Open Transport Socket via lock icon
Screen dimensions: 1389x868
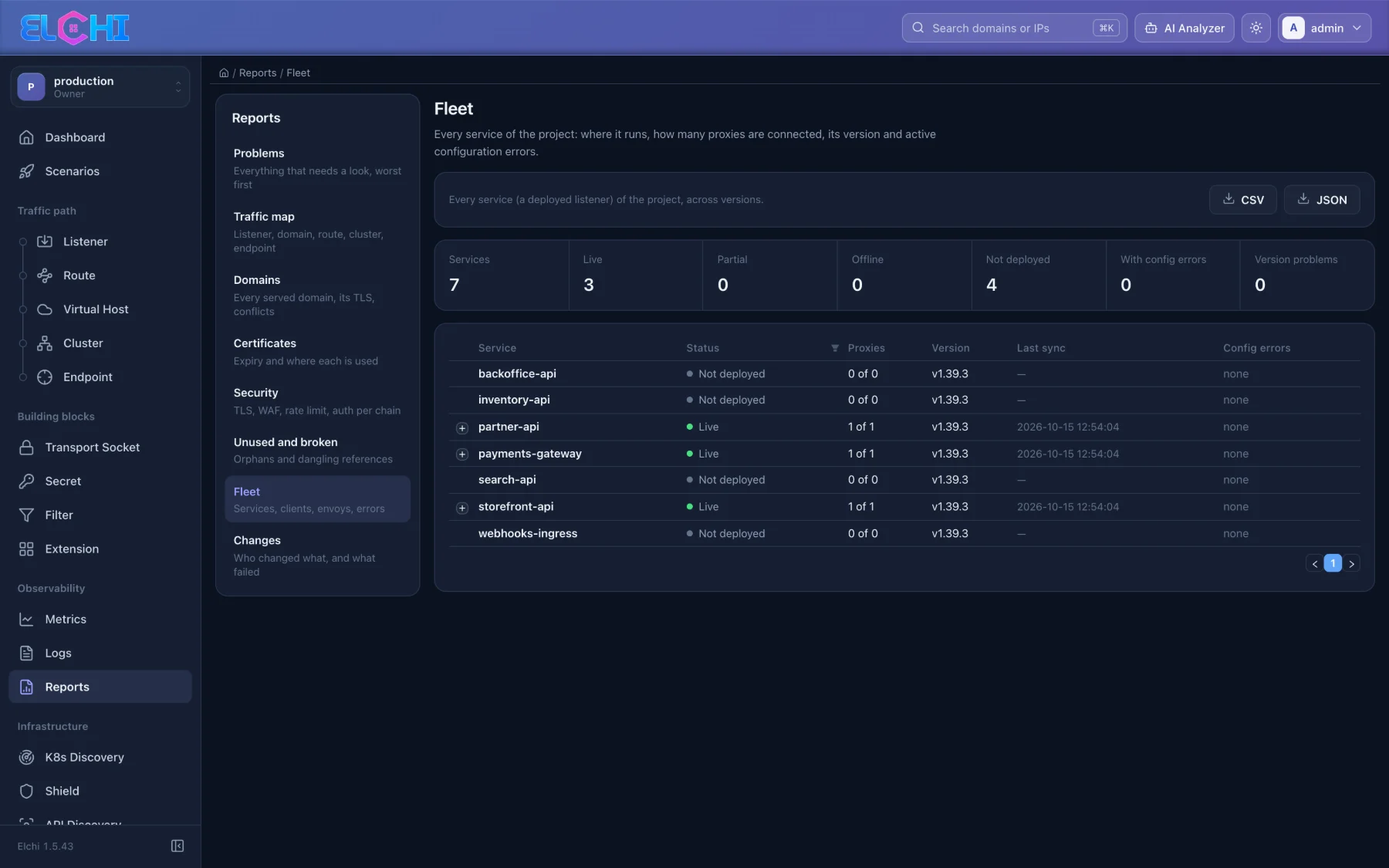(x=26, y=448)
